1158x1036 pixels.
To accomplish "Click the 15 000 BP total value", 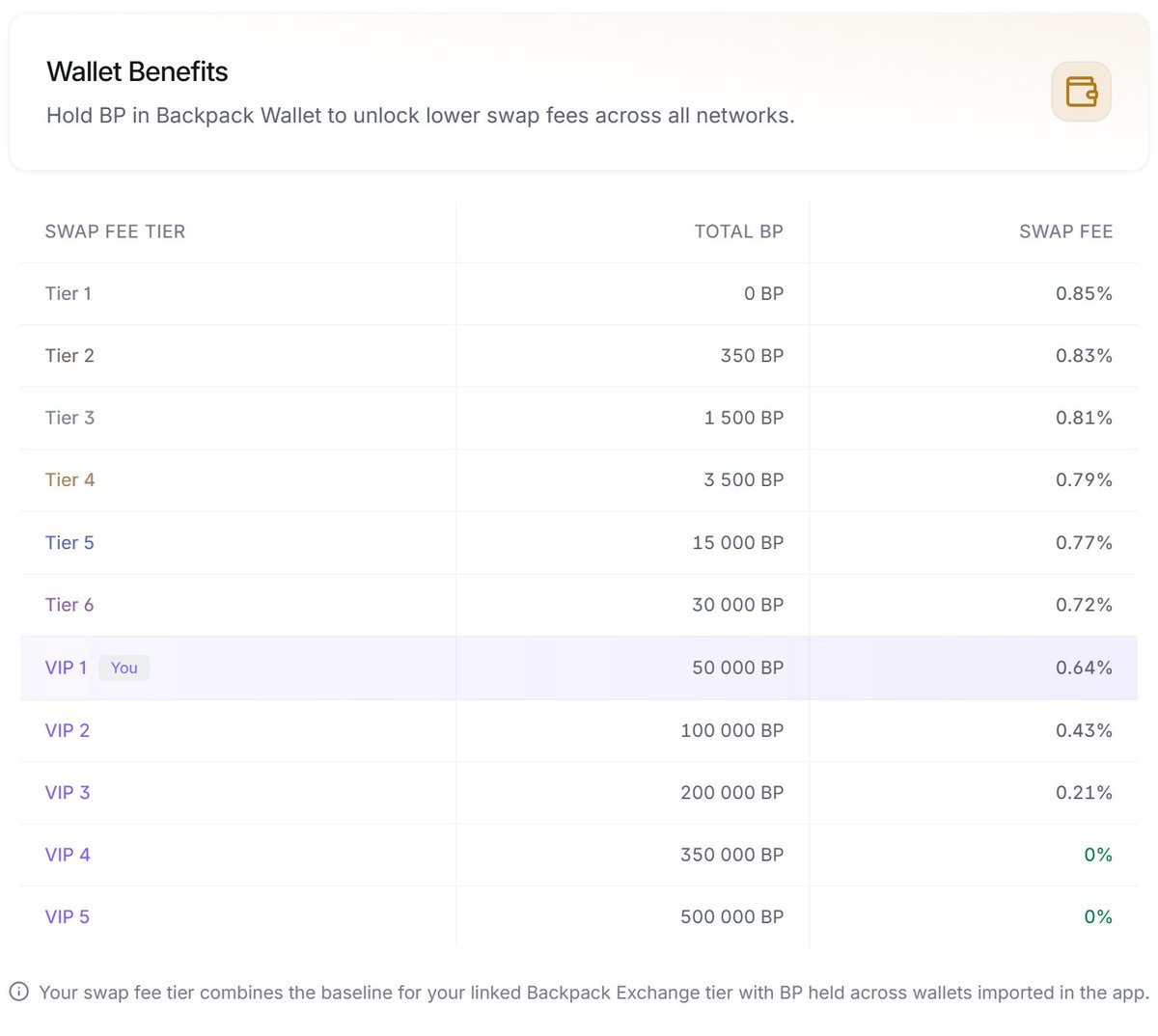I will coord(738,542).
